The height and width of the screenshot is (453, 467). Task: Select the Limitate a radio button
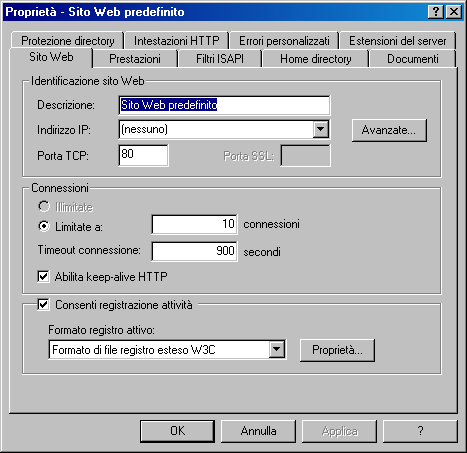(44, 227)
